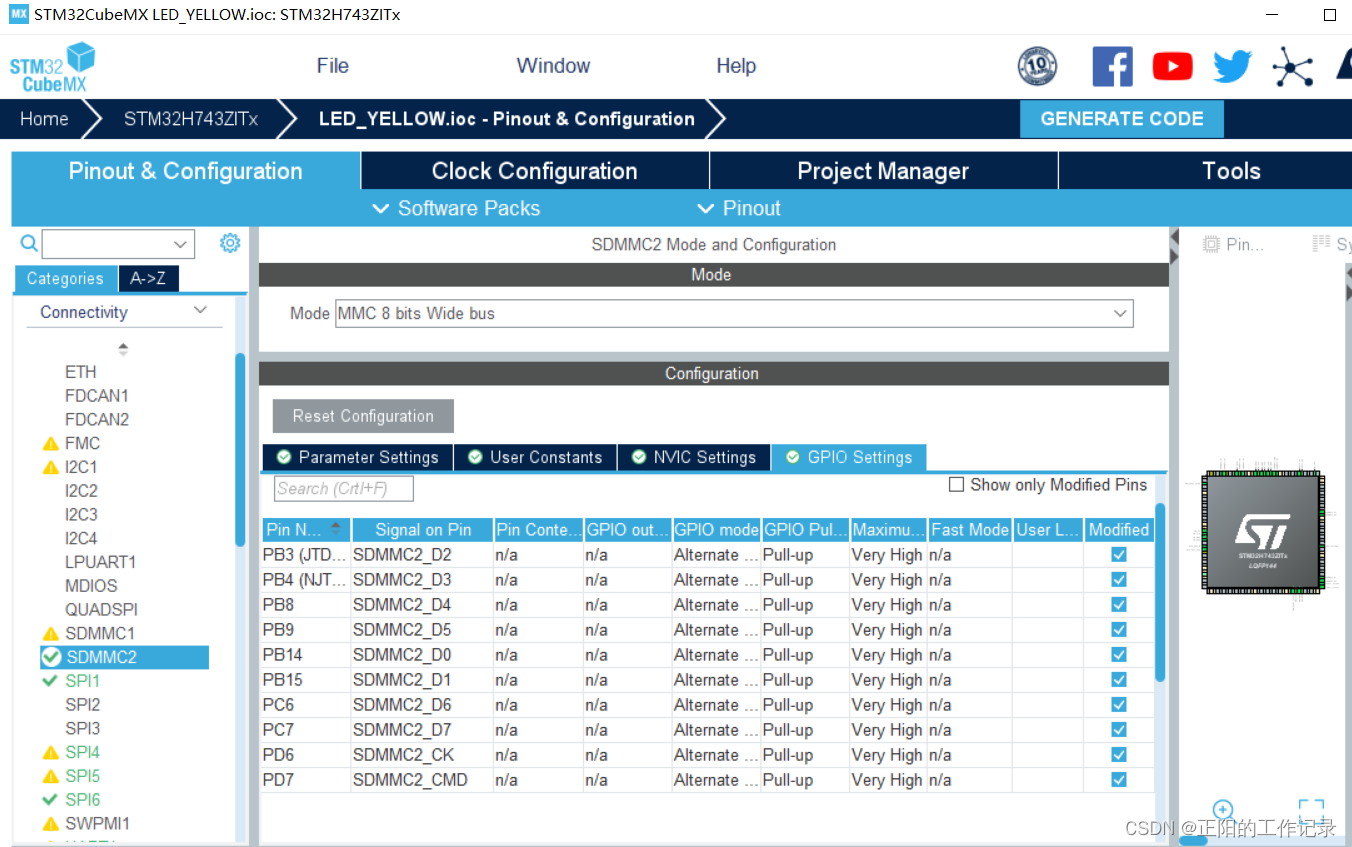Toggle Modified checkbox for PB3 row

pyautogui.click(x=1119, y=555)
